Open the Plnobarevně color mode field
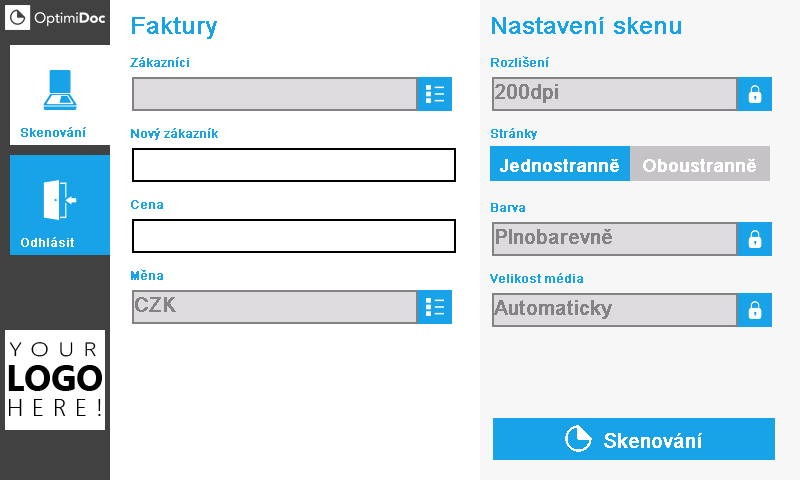 [x=615, y=239]
